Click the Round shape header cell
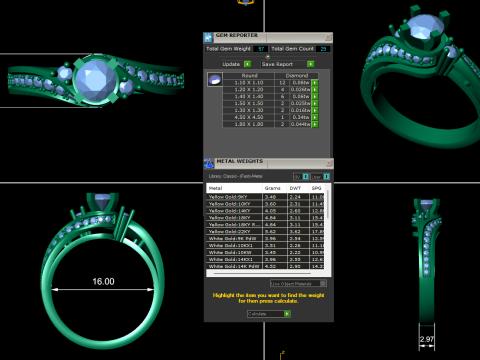The image size is (480, 360). click(249, 76)
